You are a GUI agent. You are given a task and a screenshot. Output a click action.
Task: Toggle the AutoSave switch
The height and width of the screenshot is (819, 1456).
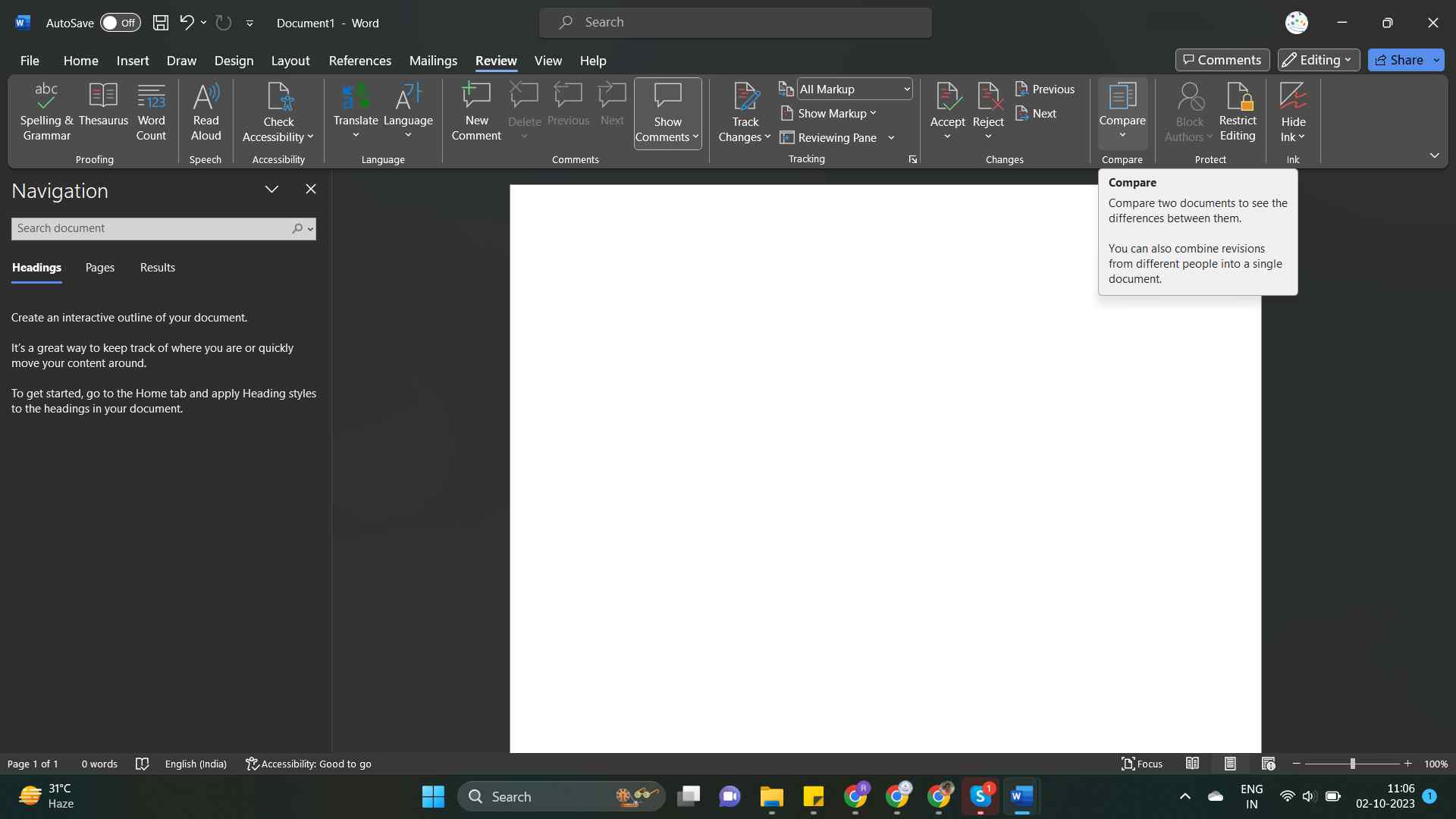(x=120, y=23)
